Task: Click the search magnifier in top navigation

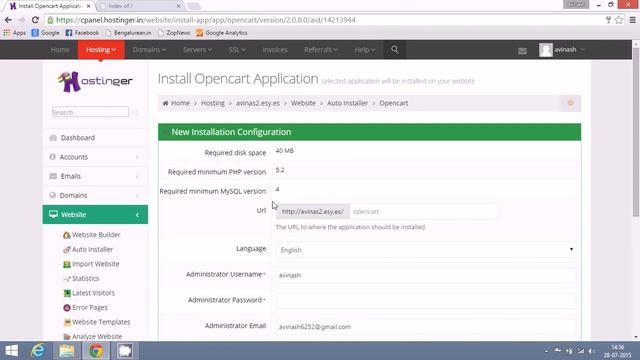Action: coord(395,49)
